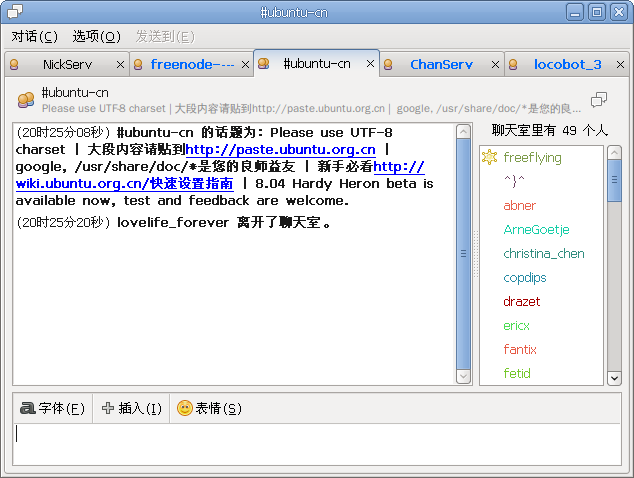
Task: Close the freenode---- tab
Action: [245, 65]
